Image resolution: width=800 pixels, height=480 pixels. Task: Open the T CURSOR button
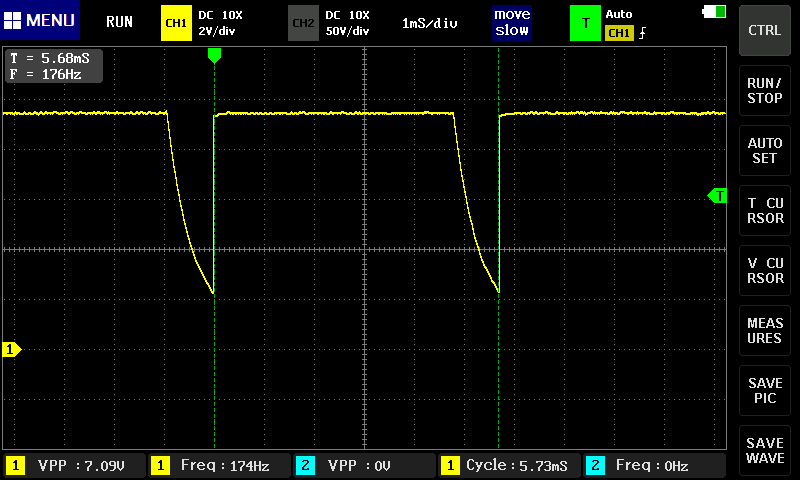(x=764, y=211)
